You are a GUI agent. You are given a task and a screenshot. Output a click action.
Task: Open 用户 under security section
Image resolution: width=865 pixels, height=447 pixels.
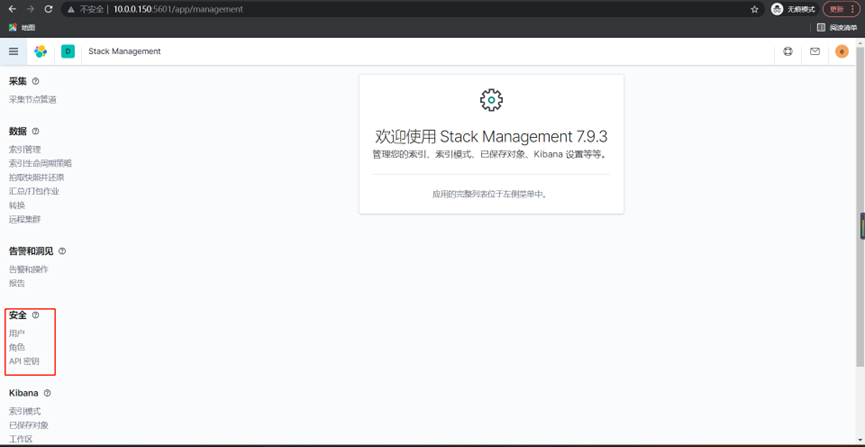click(x=17, y=333)
